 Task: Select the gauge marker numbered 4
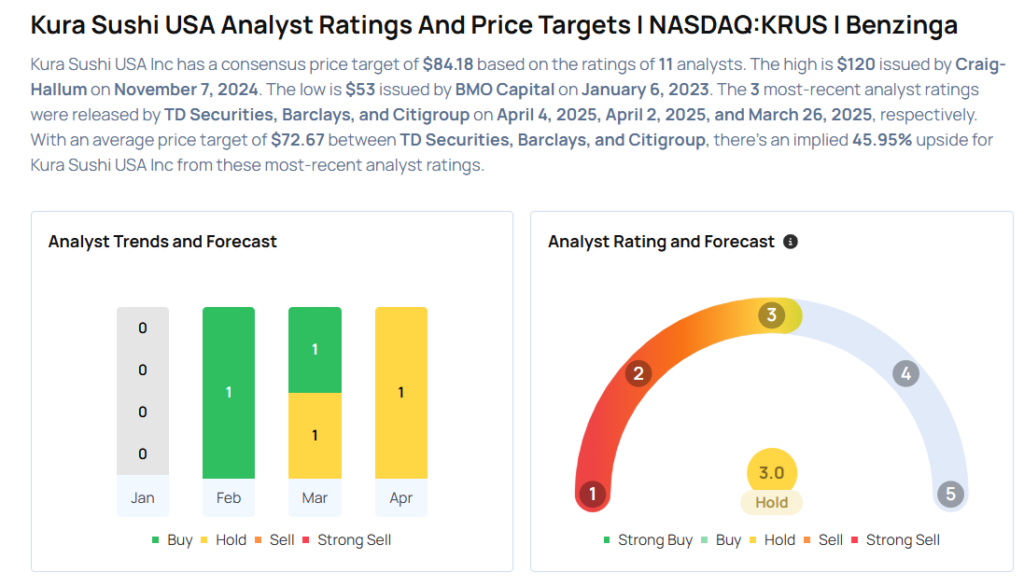point(906,374)
